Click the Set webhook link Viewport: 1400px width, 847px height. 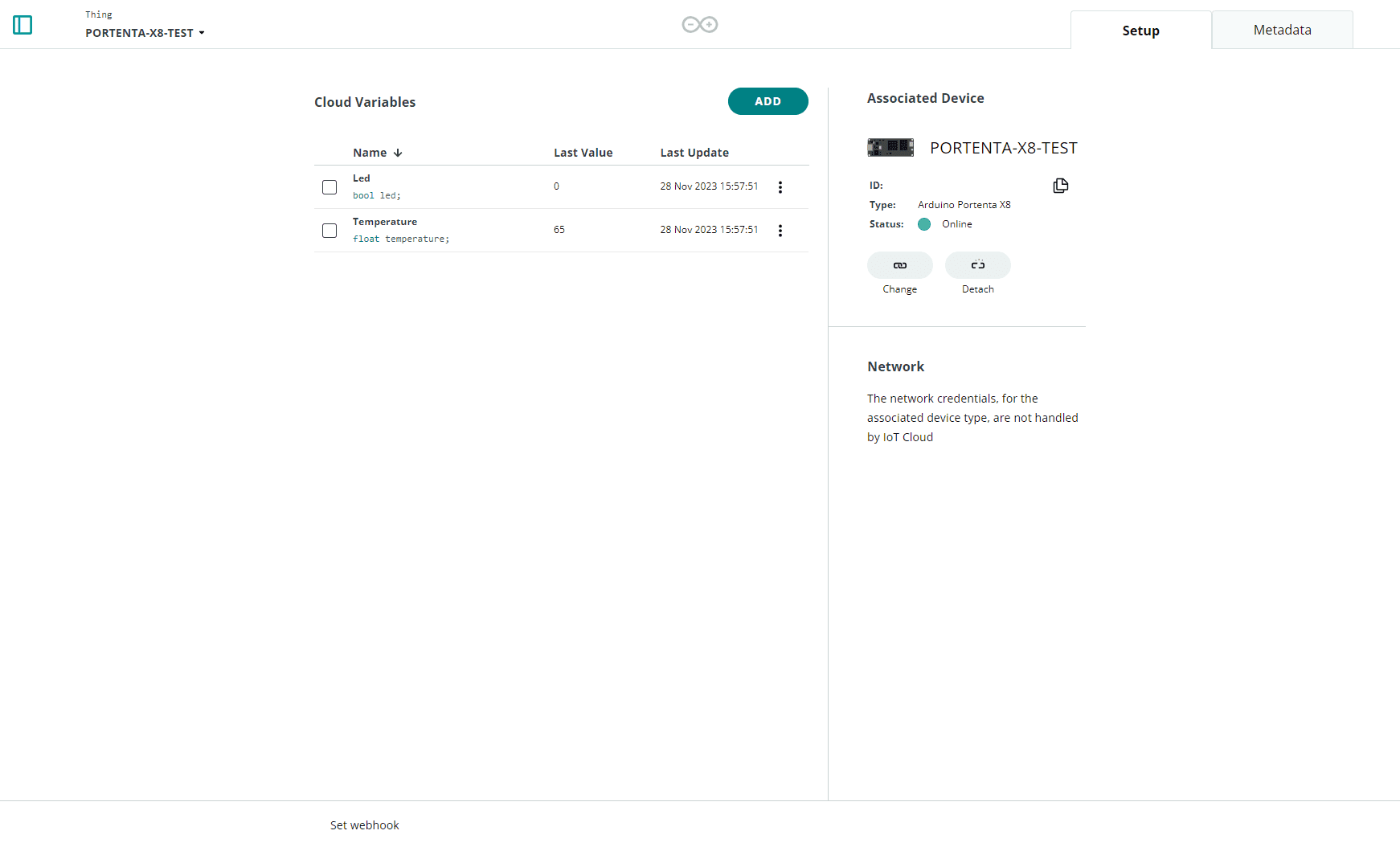[364, 825]
